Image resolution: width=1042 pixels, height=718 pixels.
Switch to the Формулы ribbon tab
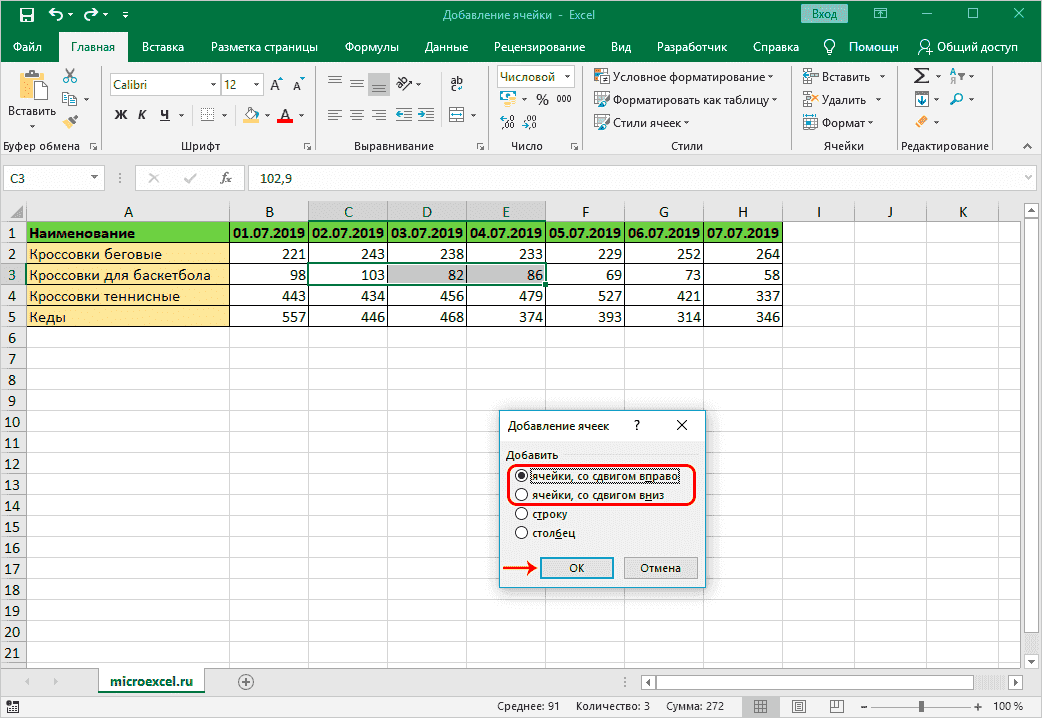(x=371, y=47)
